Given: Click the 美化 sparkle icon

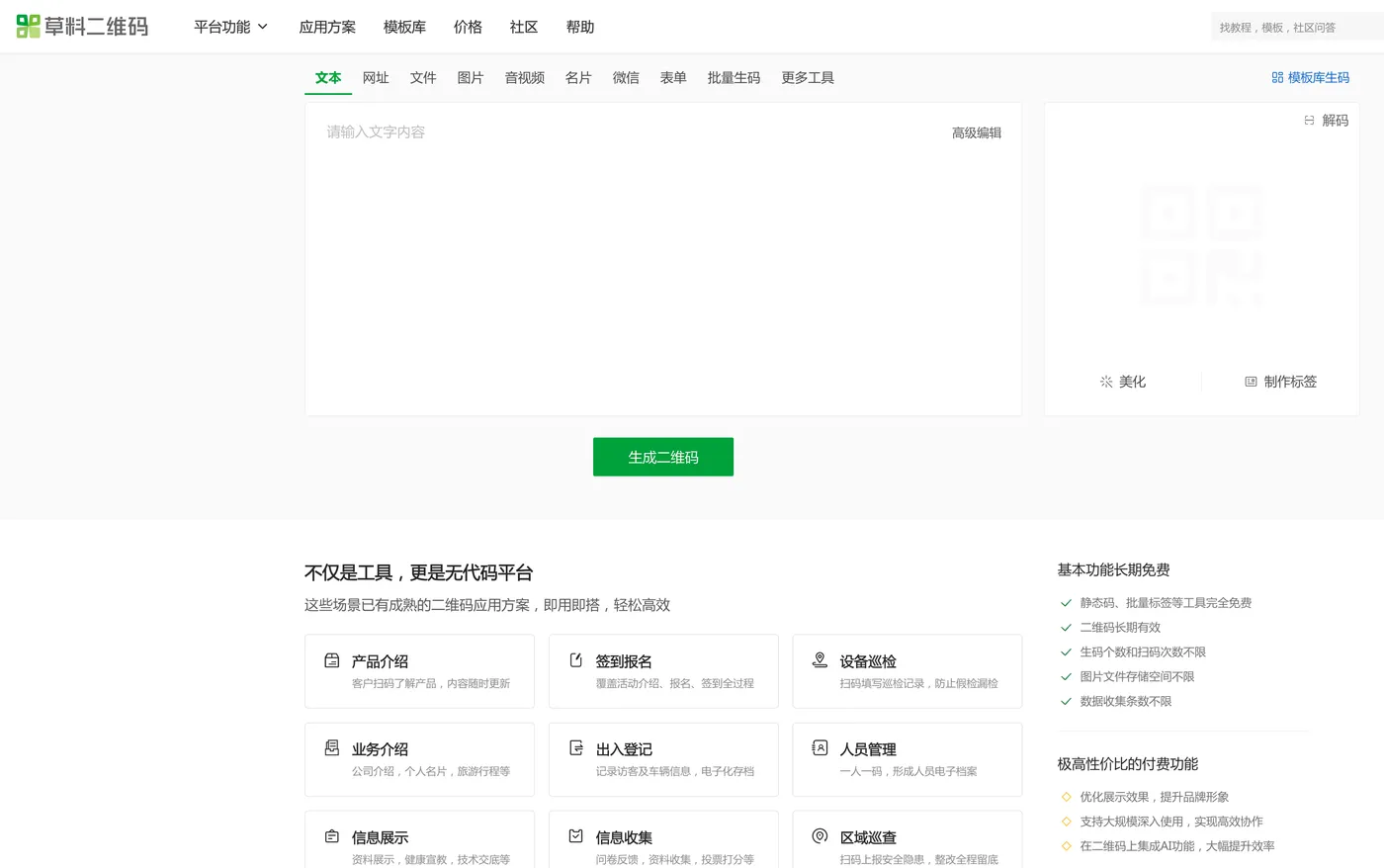Looking at the screenshot, I should [1106, 382].
